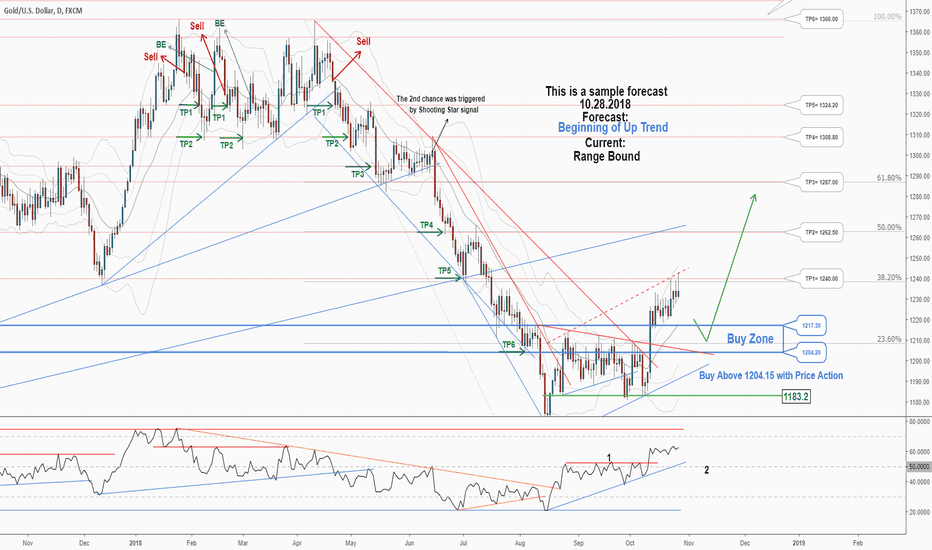Click the 50.00% Fibonacci level label

tap(889, 228)
